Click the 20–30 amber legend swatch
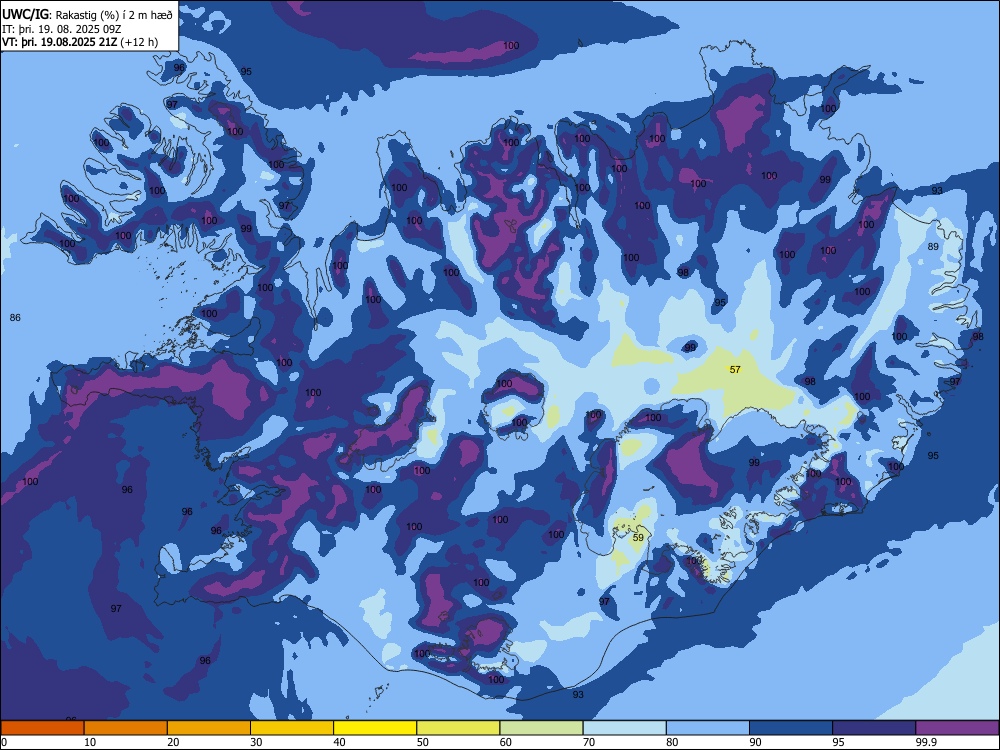This screenshot has height=750, width=1000. click(x=209, y=728)
